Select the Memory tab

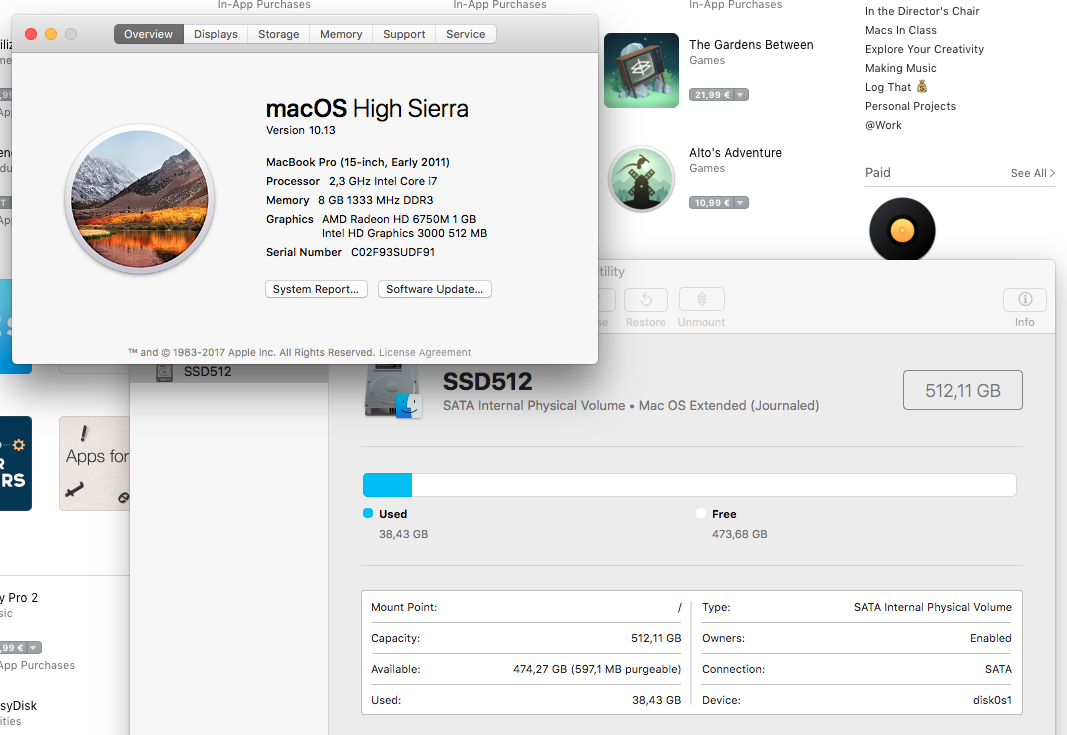tap(341, 34)
